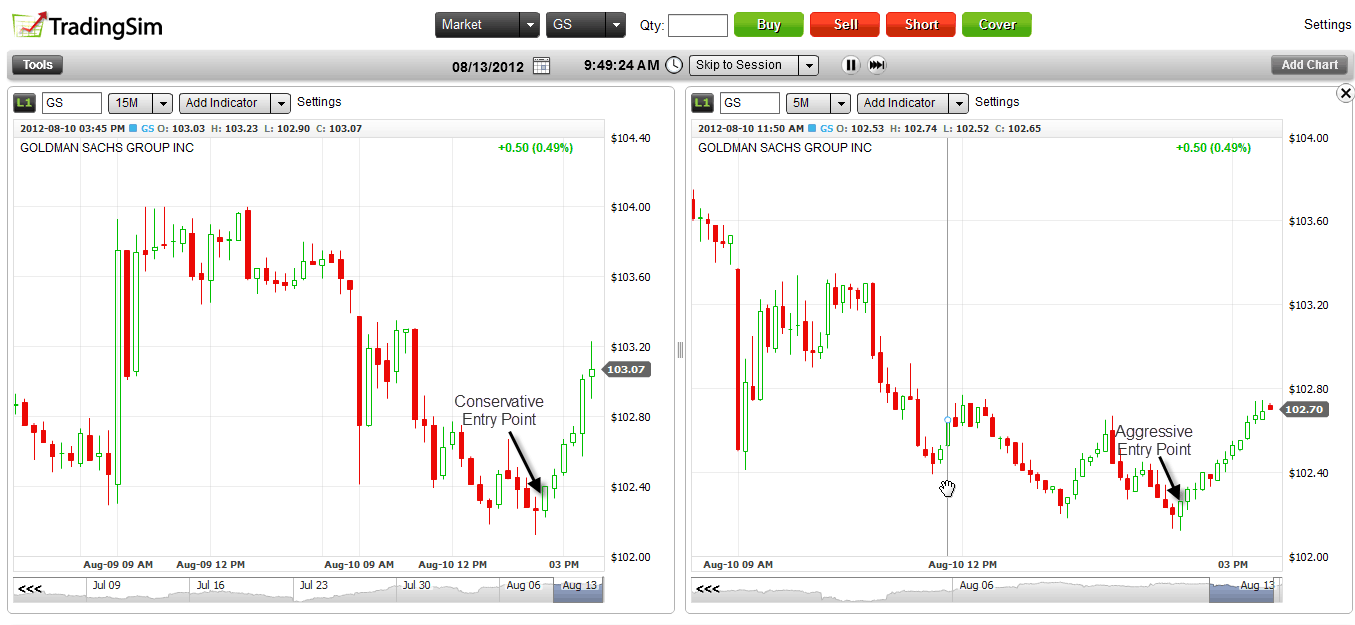Open Settings in top right corner

(x=1327, y=24)
